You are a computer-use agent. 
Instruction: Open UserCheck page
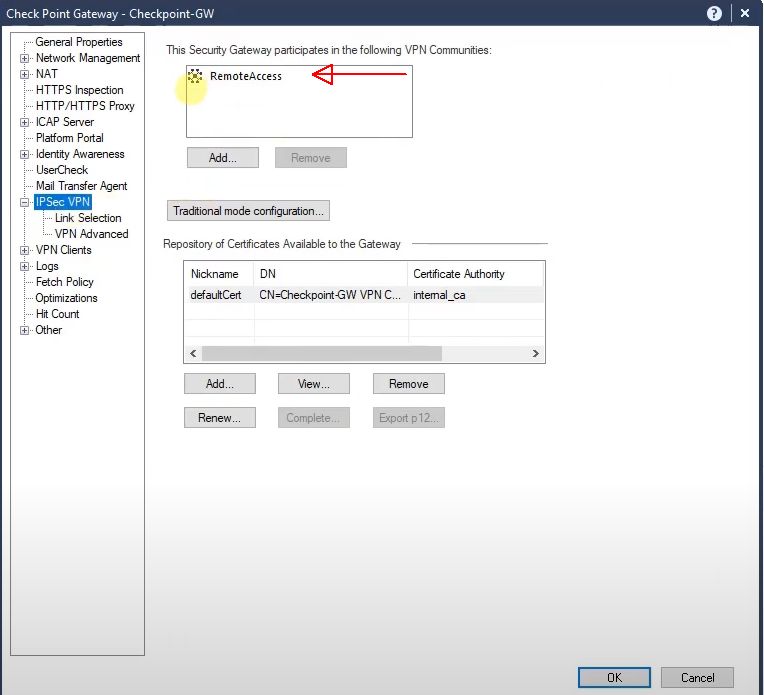tap(61, 170)
